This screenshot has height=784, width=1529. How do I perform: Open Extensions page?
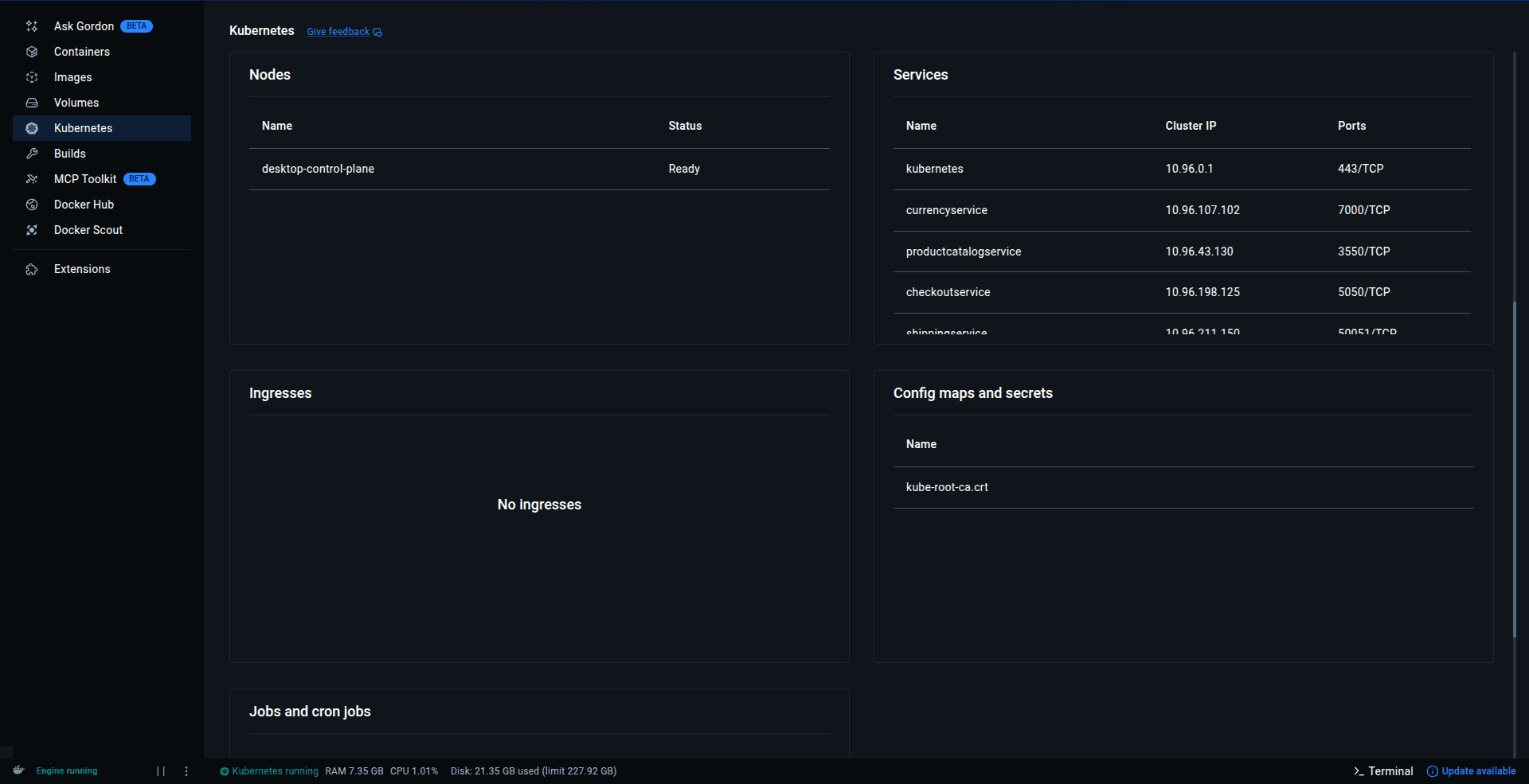(x=102, y=269)
